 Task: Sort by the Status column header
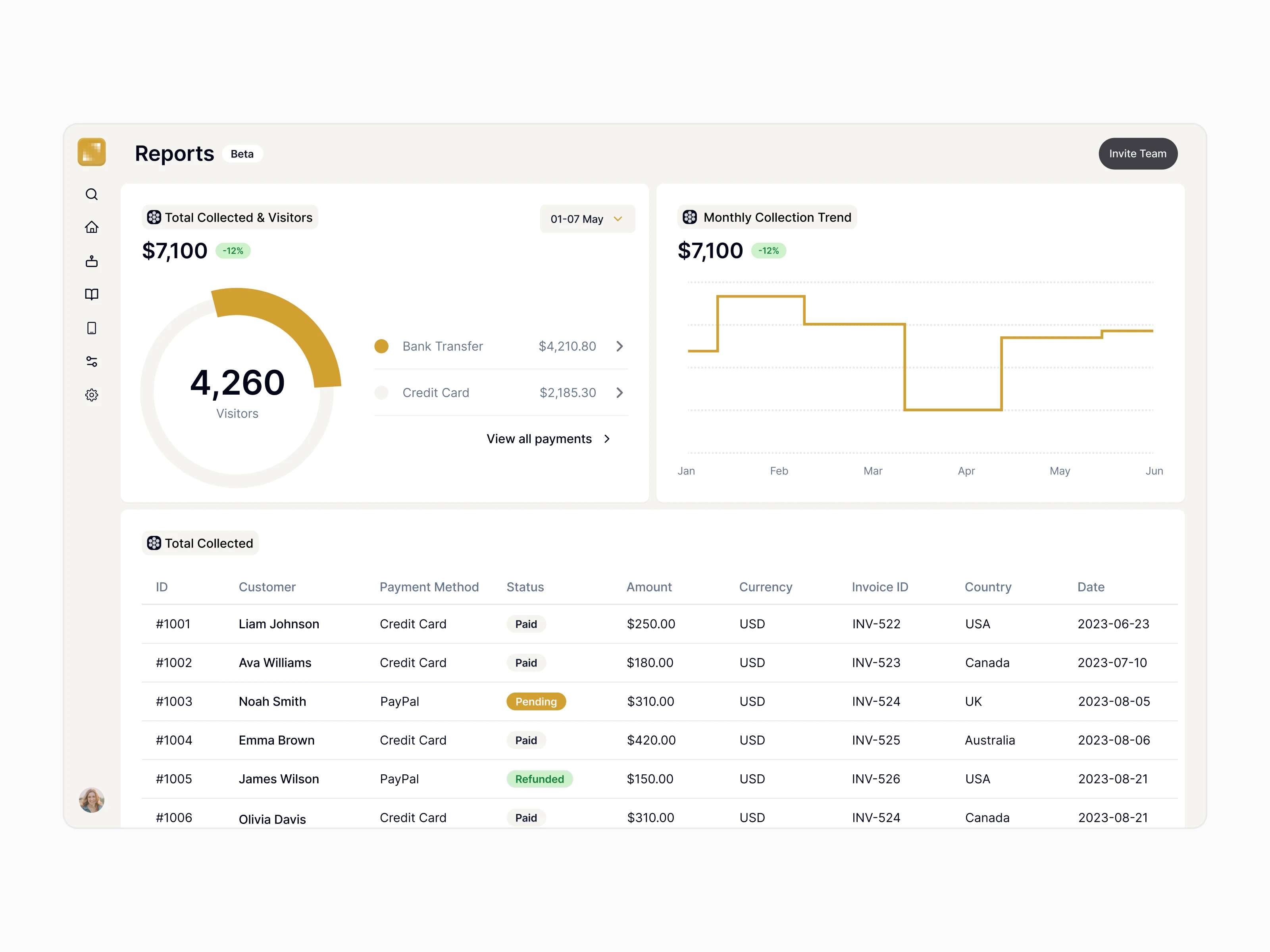[x=525, y=587]
